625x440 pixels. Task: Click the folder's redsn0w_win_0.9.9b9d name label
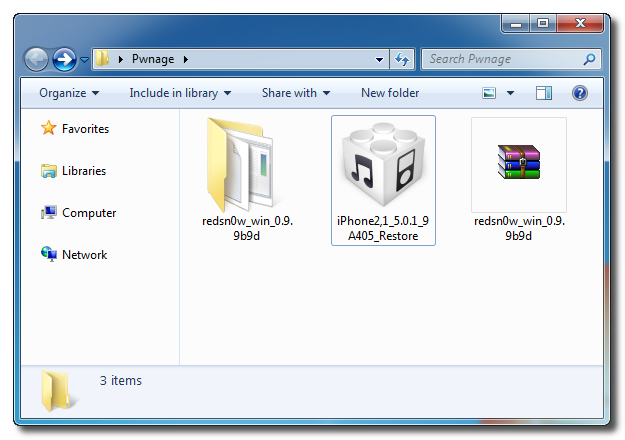click(x=247, y=228)
